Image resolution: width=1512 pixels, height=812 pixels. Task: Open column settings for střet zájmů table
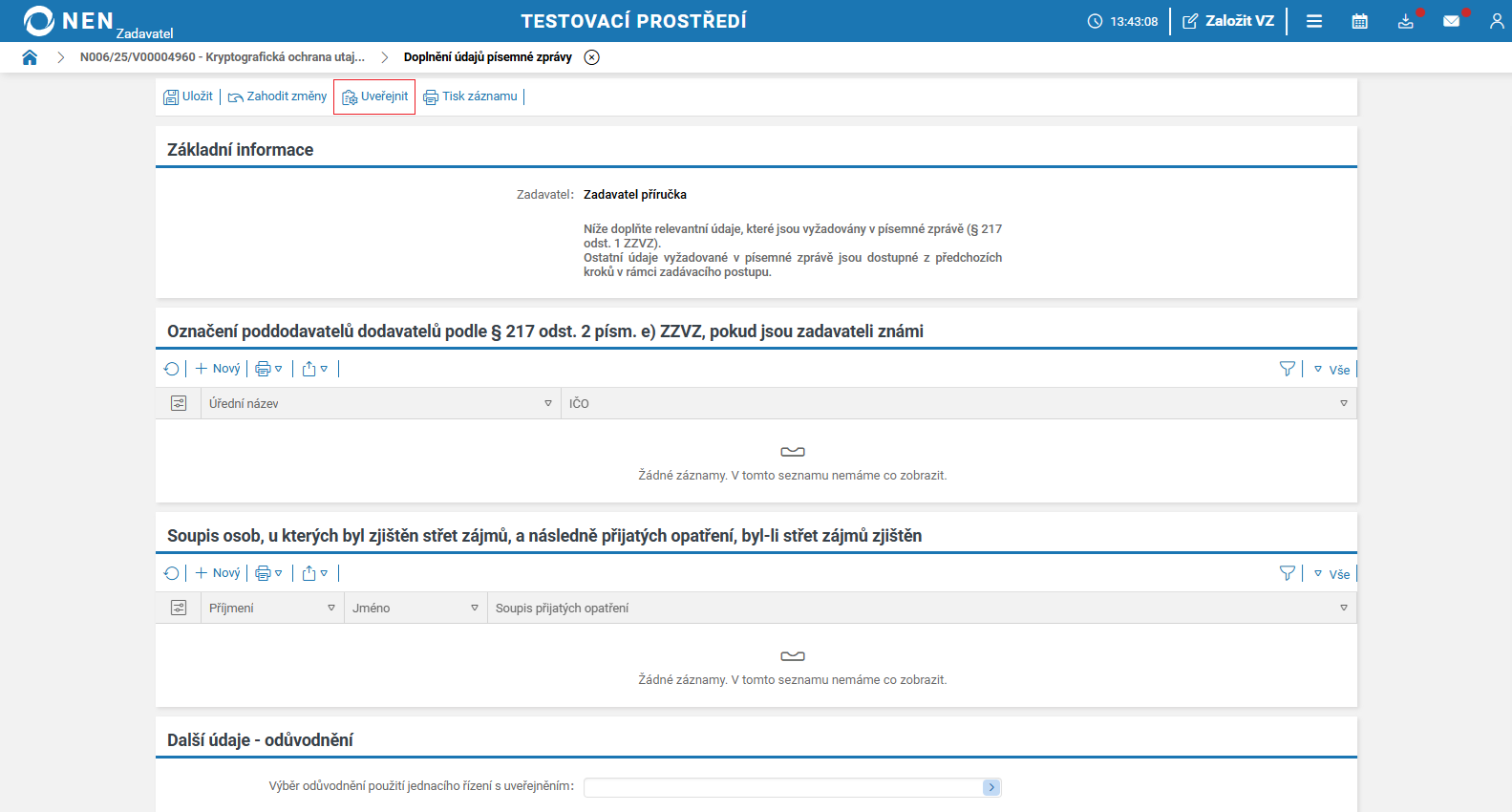click(179, 608)
